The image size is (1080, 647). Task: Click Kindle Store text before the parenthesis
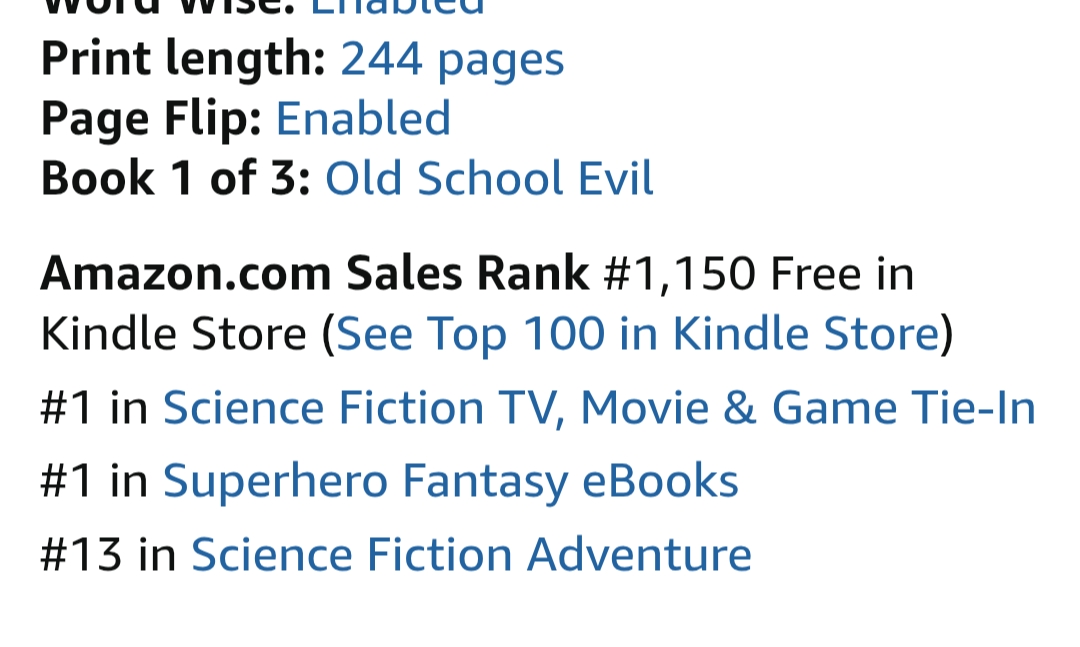pyautogui.click(x=173, y=333)
